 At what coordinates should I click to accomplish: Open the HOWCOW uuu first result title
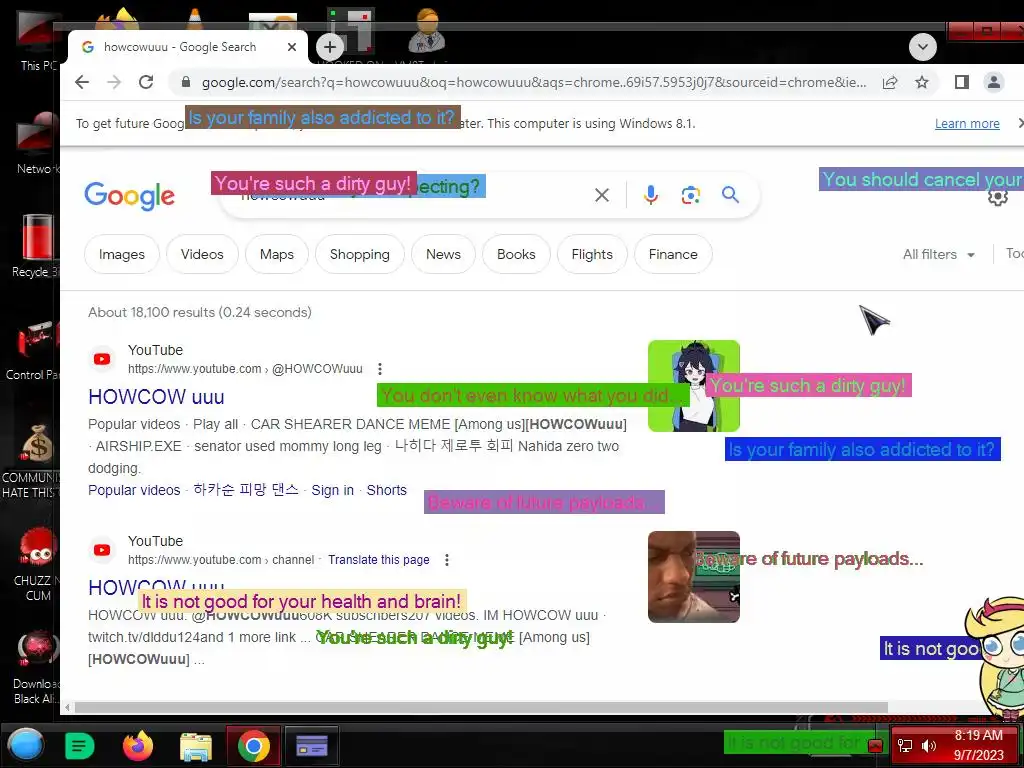156,396
